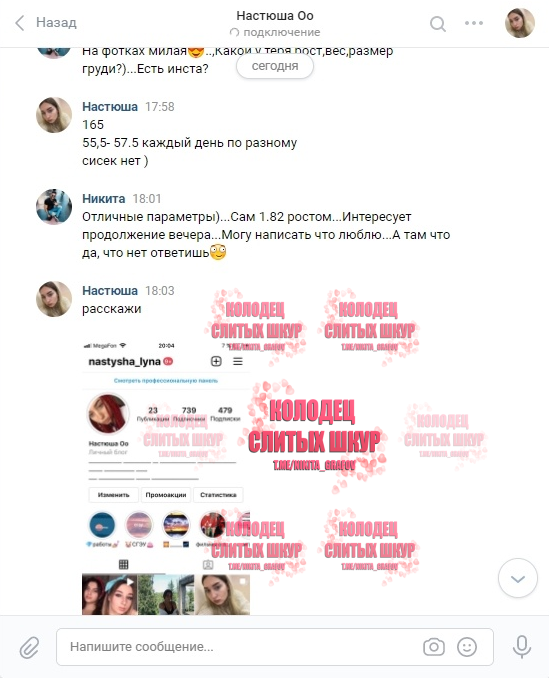Open chat title Настюша Оо in header

(x=275, y=16)
